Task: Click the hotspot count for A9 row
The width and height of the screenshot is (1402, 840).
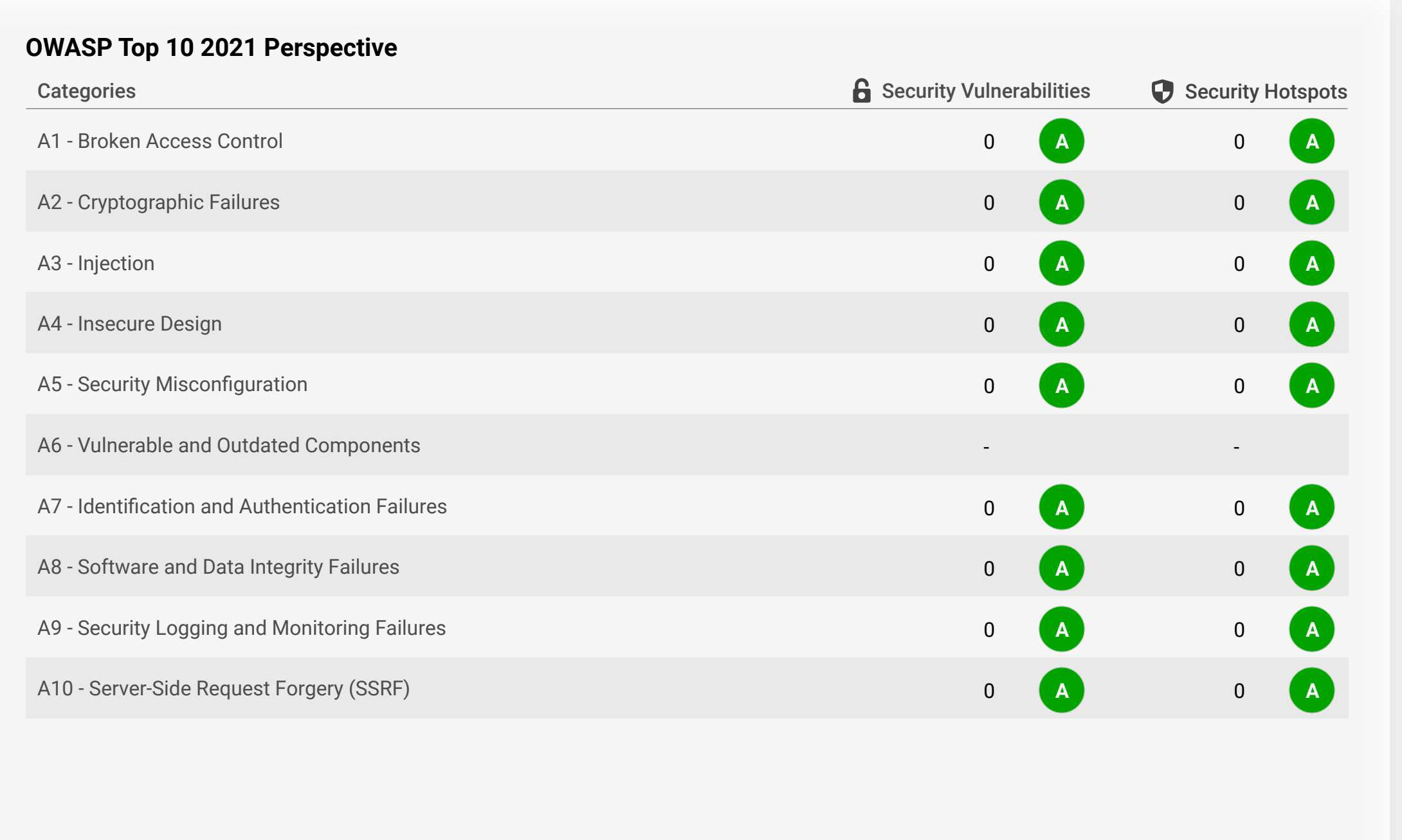Action: click(x=1237, y=629)
